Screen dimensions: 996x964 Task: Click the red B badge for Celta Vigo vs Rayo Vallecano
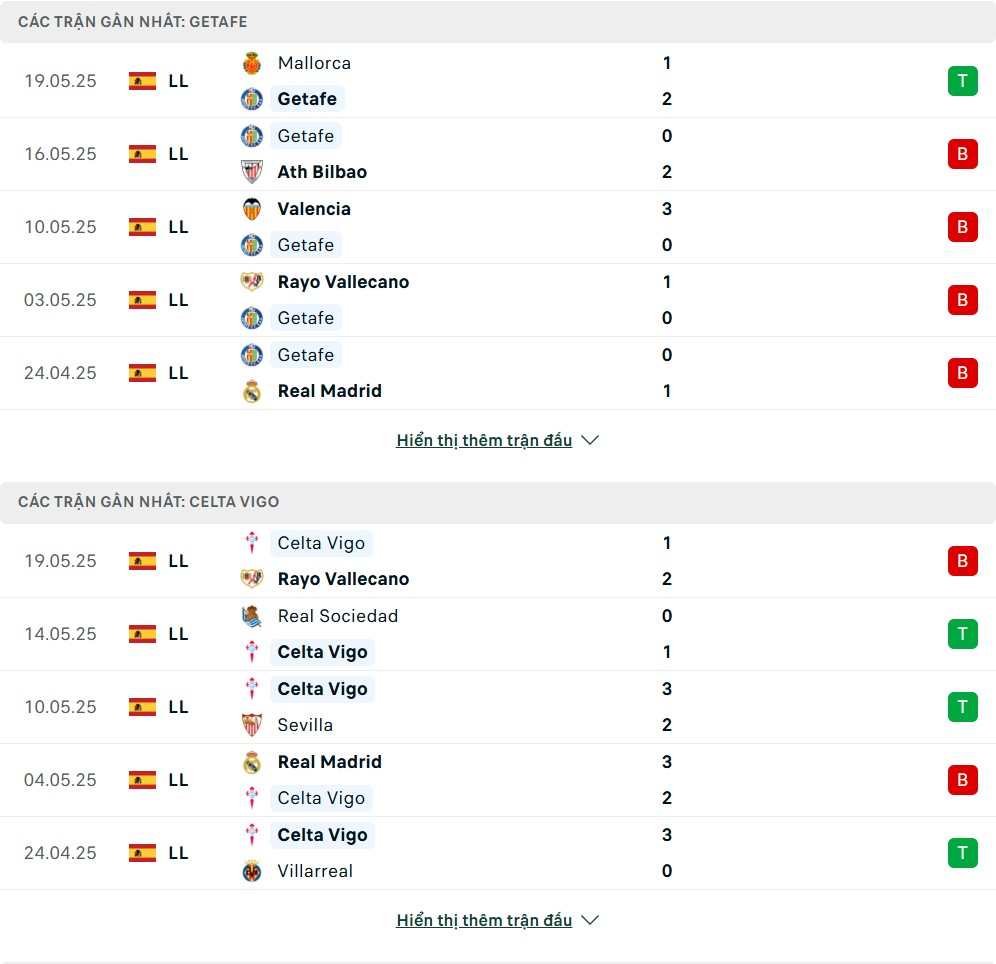pos(962,561)
